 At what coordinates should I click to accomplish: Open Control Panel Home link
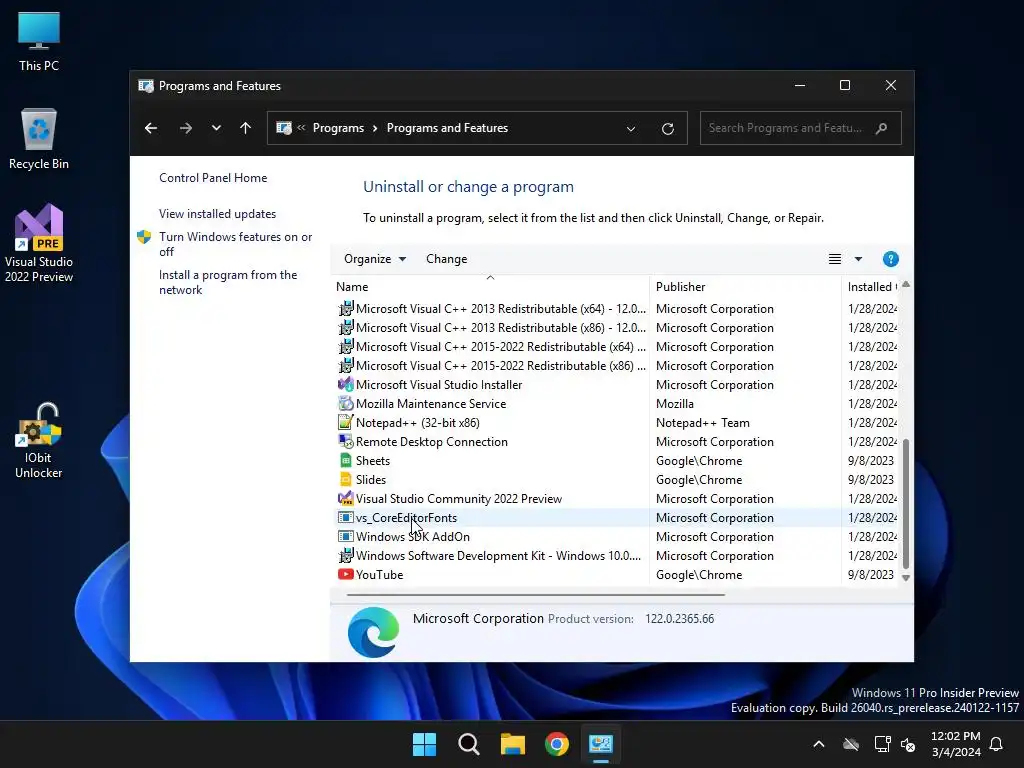pyautogui.click(x=213, y=178)
